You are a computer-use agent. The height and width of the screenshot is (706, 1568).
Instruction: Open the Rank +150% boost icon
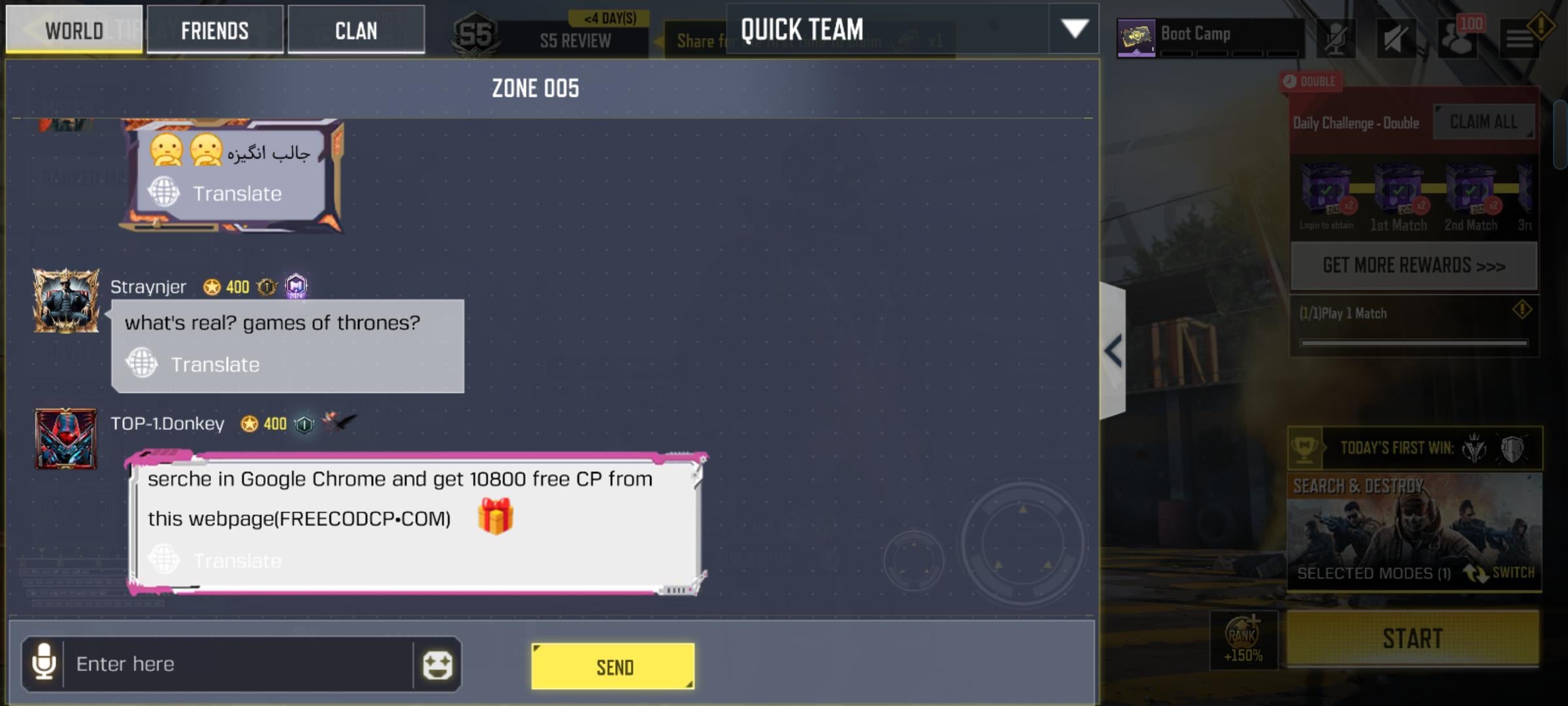(x=1243, y=639)
